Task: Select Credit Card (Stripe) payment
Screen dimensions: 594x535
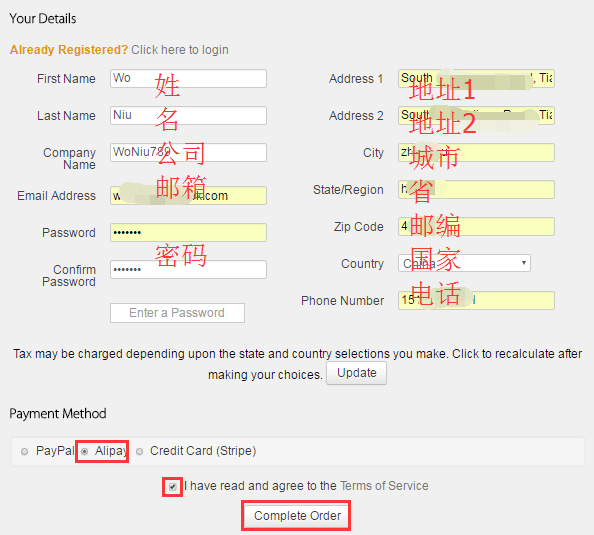Action: [x=140, y=451]
